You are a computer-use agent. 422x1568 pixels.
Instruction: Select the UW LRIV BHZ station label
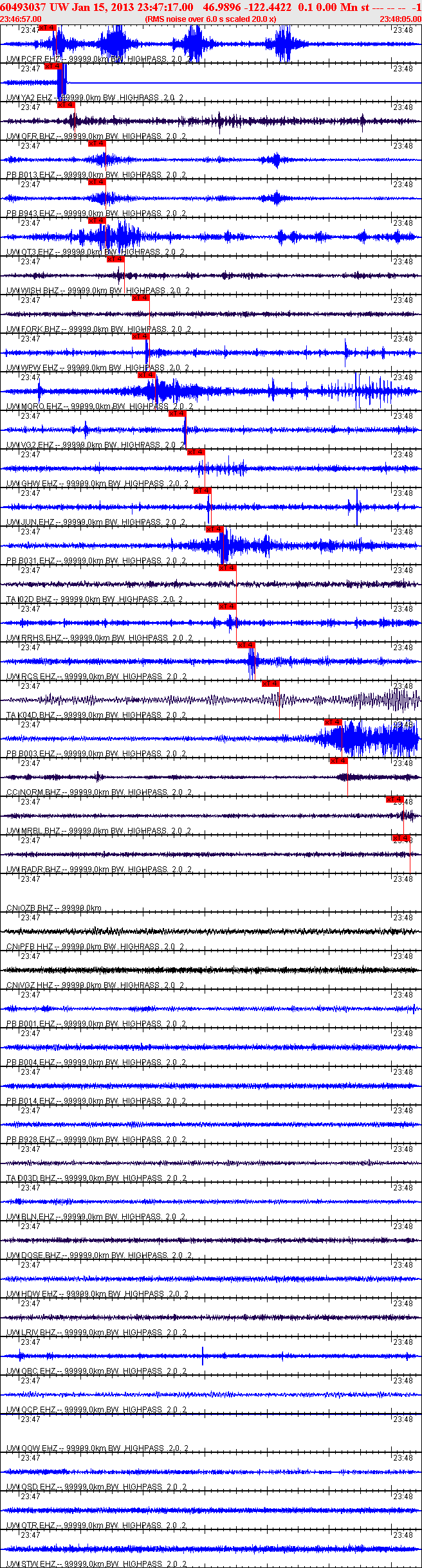[x=32, y=1333]
